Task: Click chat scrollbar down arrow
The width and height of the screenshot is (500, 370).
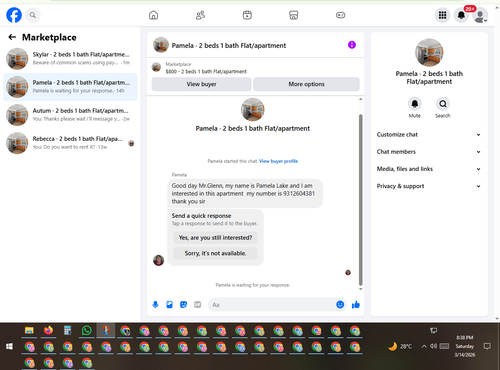Action: [360, 289]
